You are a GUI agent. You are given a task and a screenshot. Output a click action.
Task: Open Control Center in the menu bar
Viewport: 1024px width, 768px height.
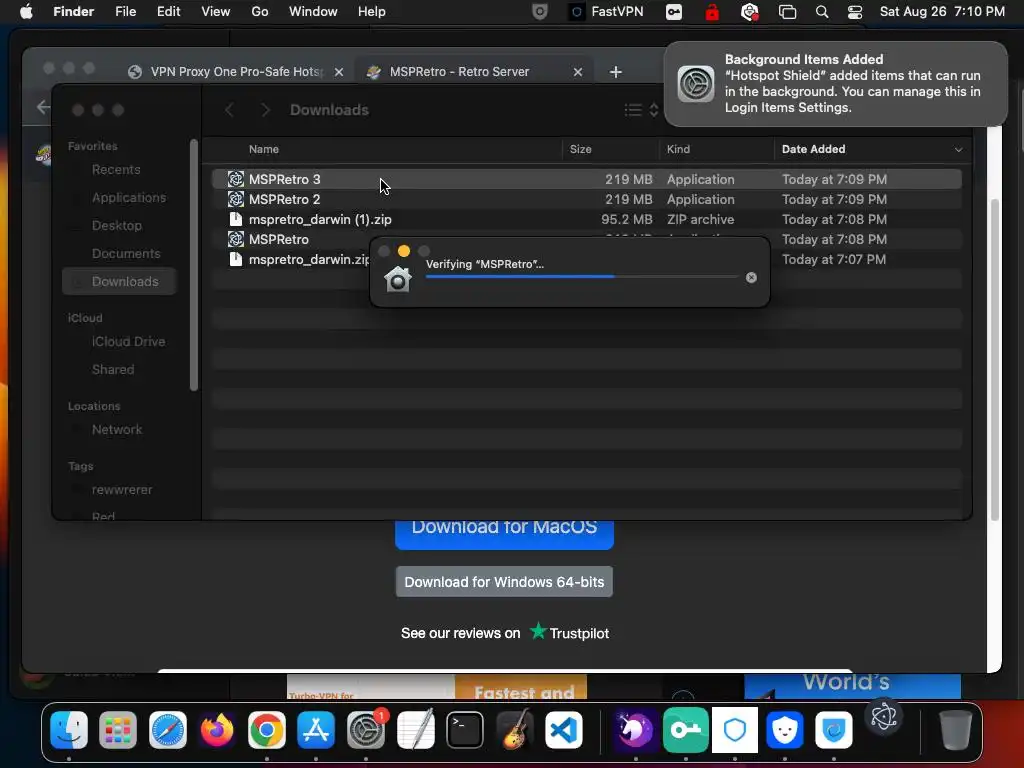[x=855, y=12]
